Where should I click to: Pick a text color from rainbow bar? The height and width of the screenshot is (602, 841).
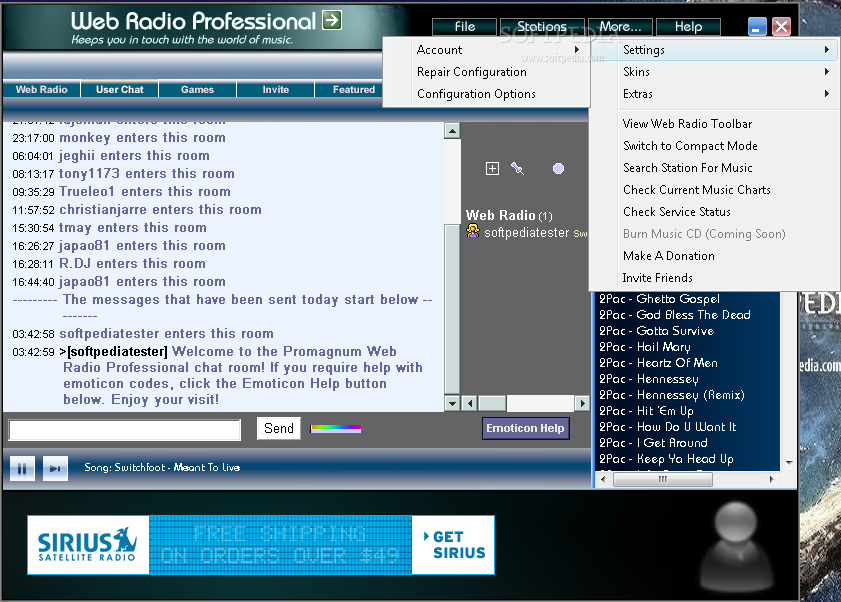pyautogui.click(x=336, y=428)
